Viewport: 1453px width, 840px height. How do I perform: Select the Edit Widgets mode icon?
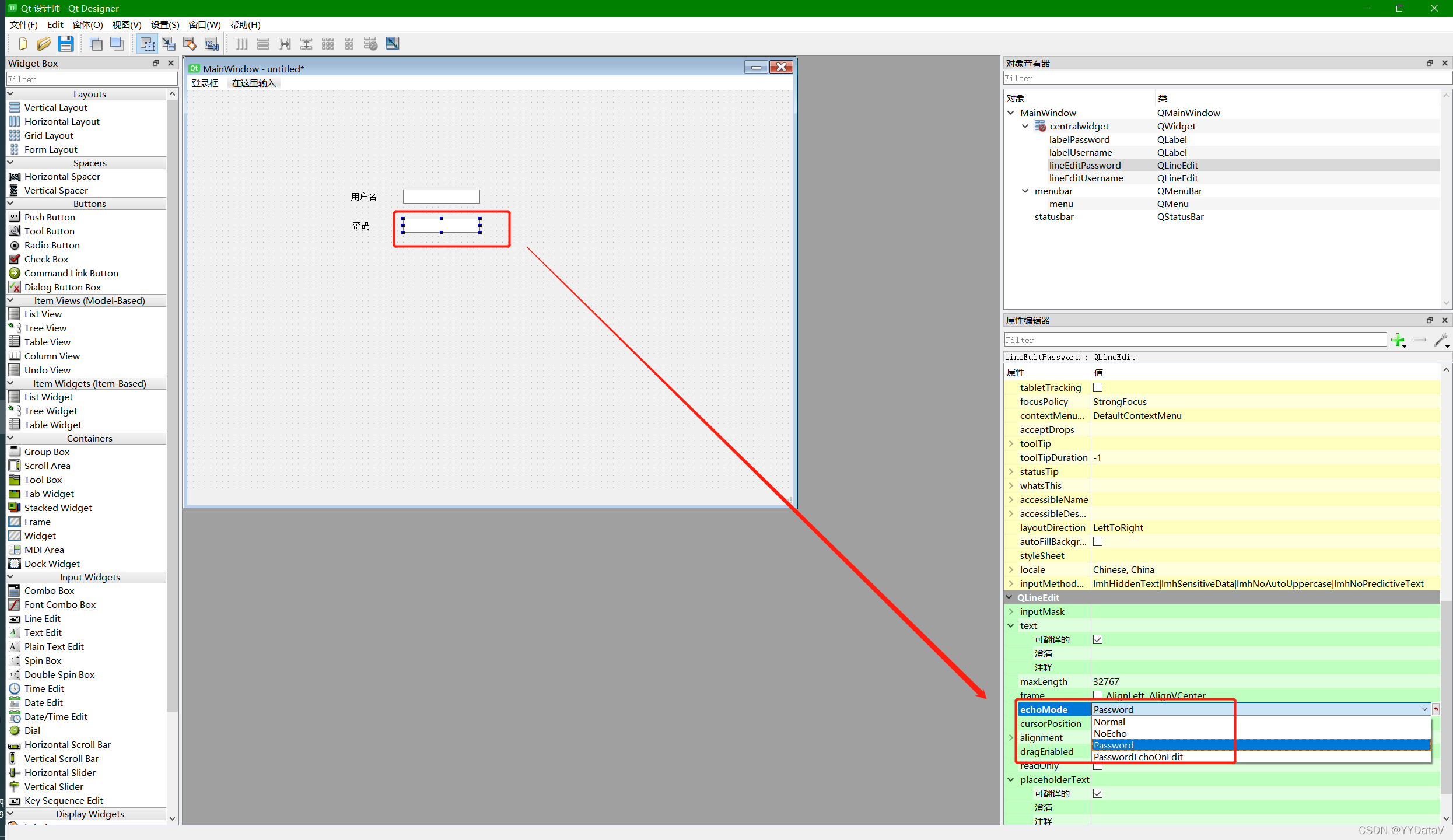(147, 44)
